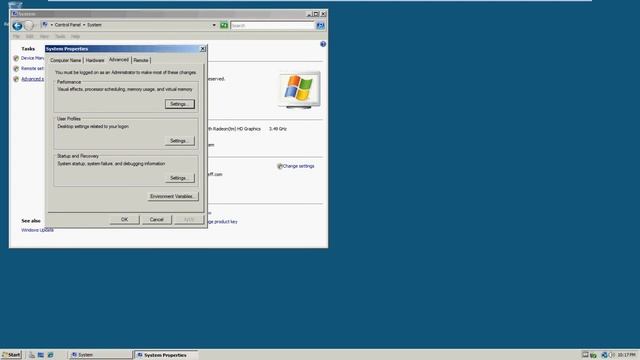Switch to System taskbar button
Screen dimensions: 640x360
pos(100,355)
